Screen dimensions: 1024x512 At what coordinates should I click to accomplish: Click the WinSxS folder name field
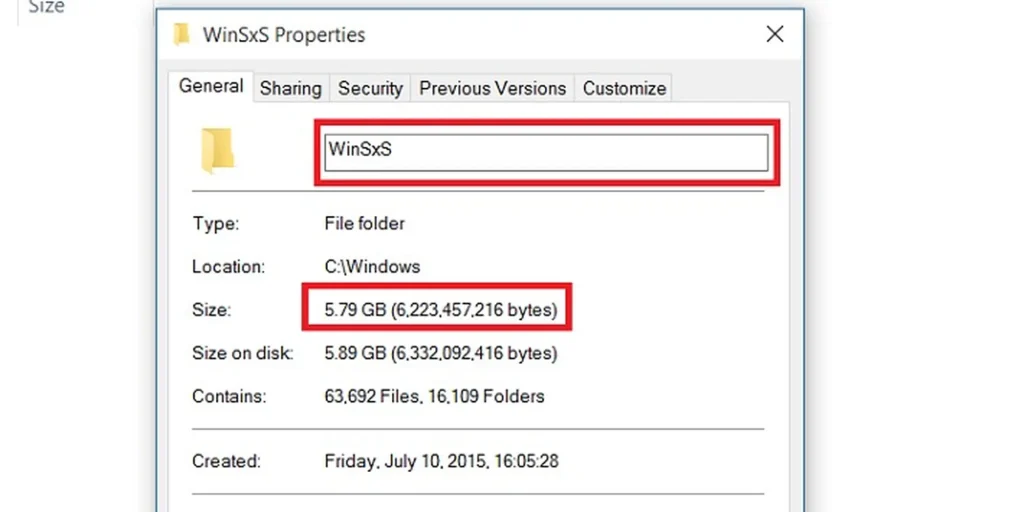coord(546,153)
